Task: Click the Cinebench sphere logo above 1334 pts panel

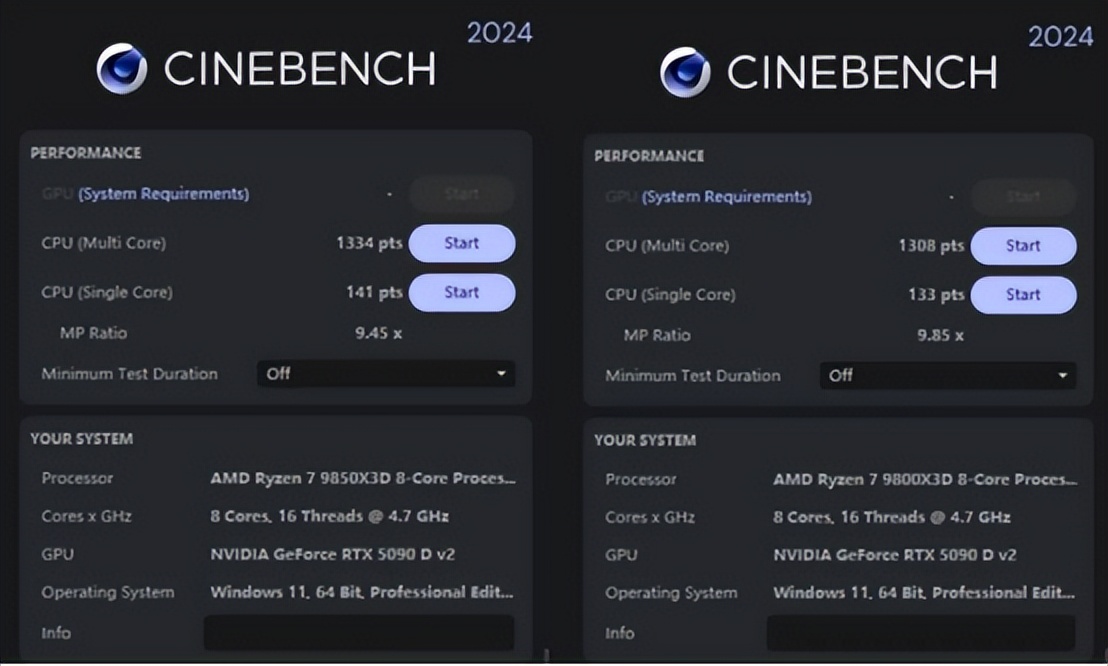Action: pyautogui.click(x=122, y=69)
